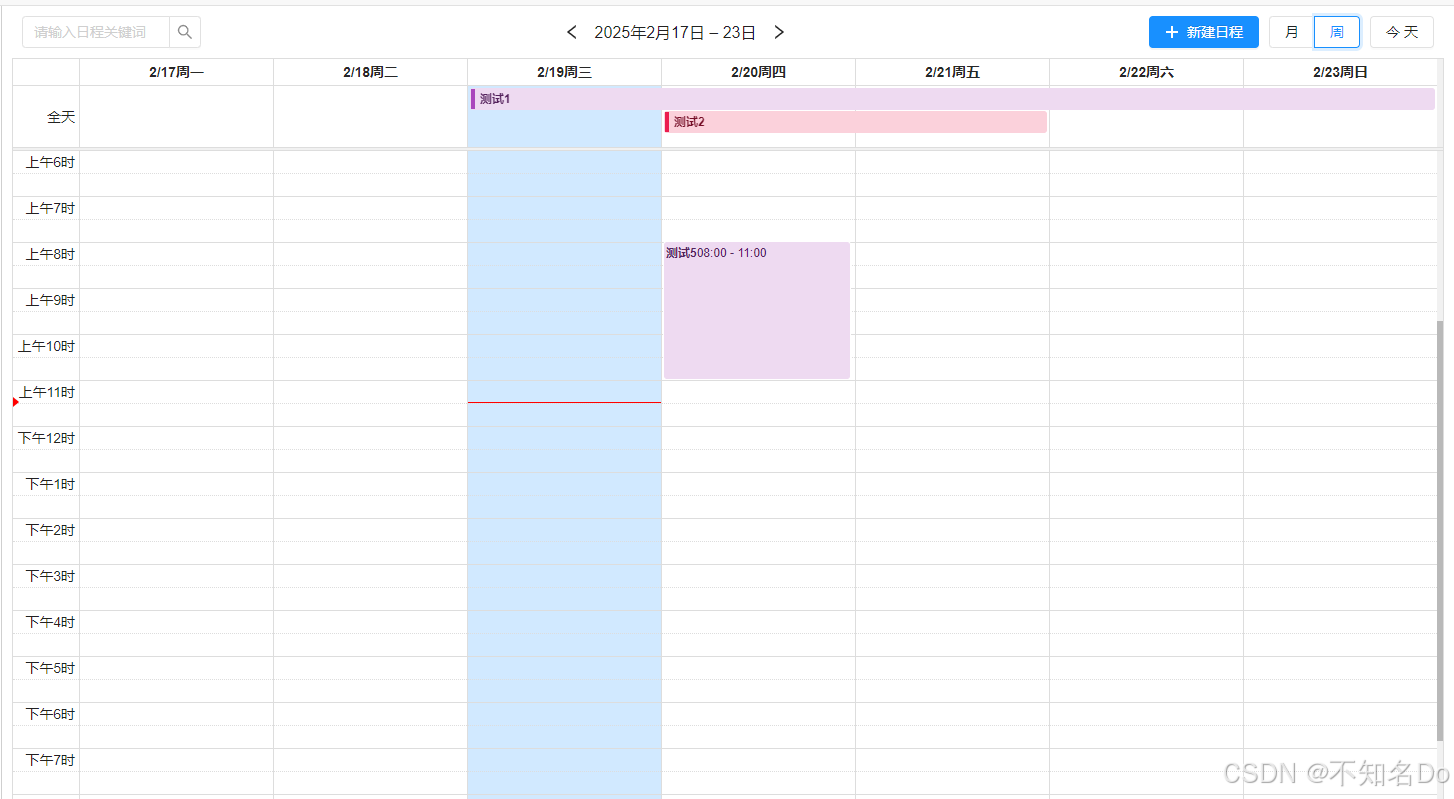Click the 全天 row label
This screenshot has width=1454, height=799.
pos(59,116)
